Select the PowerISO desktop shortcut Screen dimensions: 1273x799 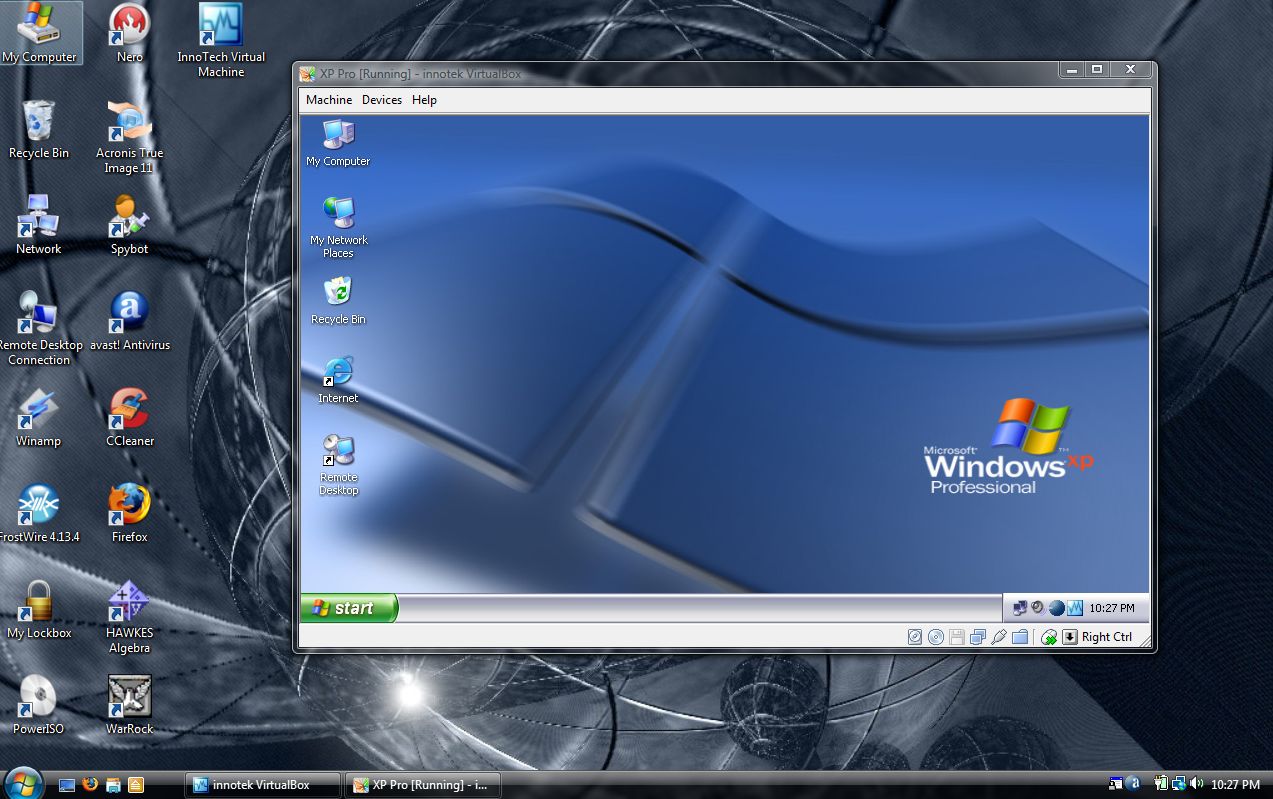[x=39, y=706]
